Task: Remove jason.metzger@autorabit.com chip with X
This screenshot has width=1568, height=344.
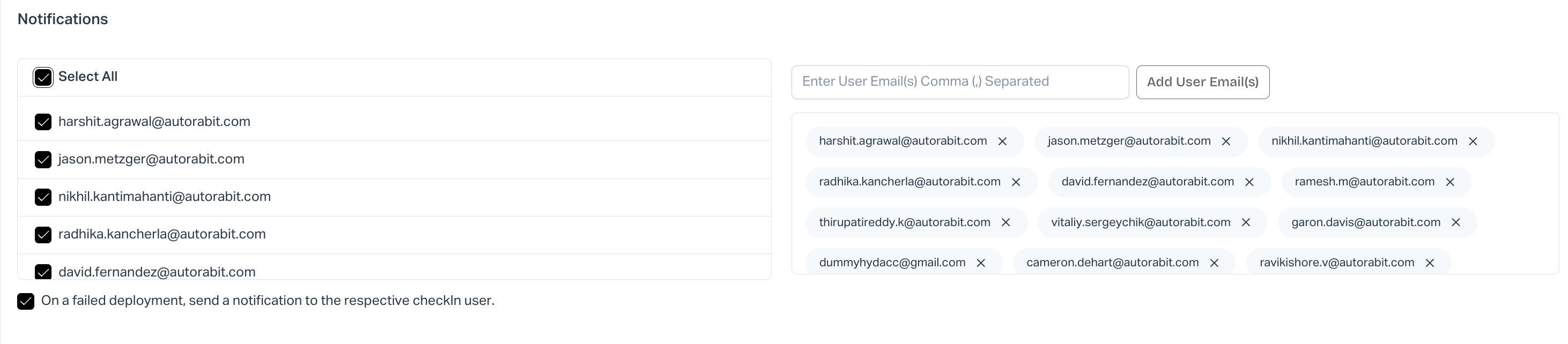Action: point(1226,141)
